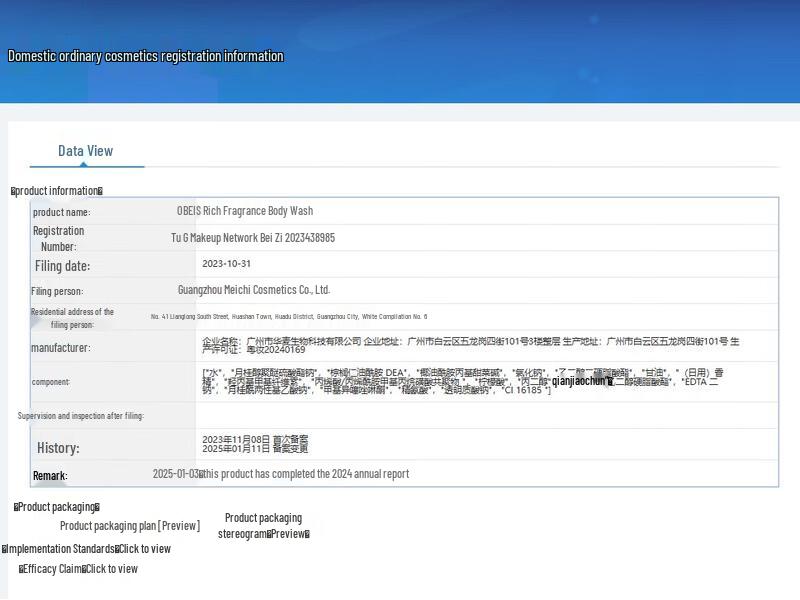Click the manufacturer details cell

(x=470, y=345)
